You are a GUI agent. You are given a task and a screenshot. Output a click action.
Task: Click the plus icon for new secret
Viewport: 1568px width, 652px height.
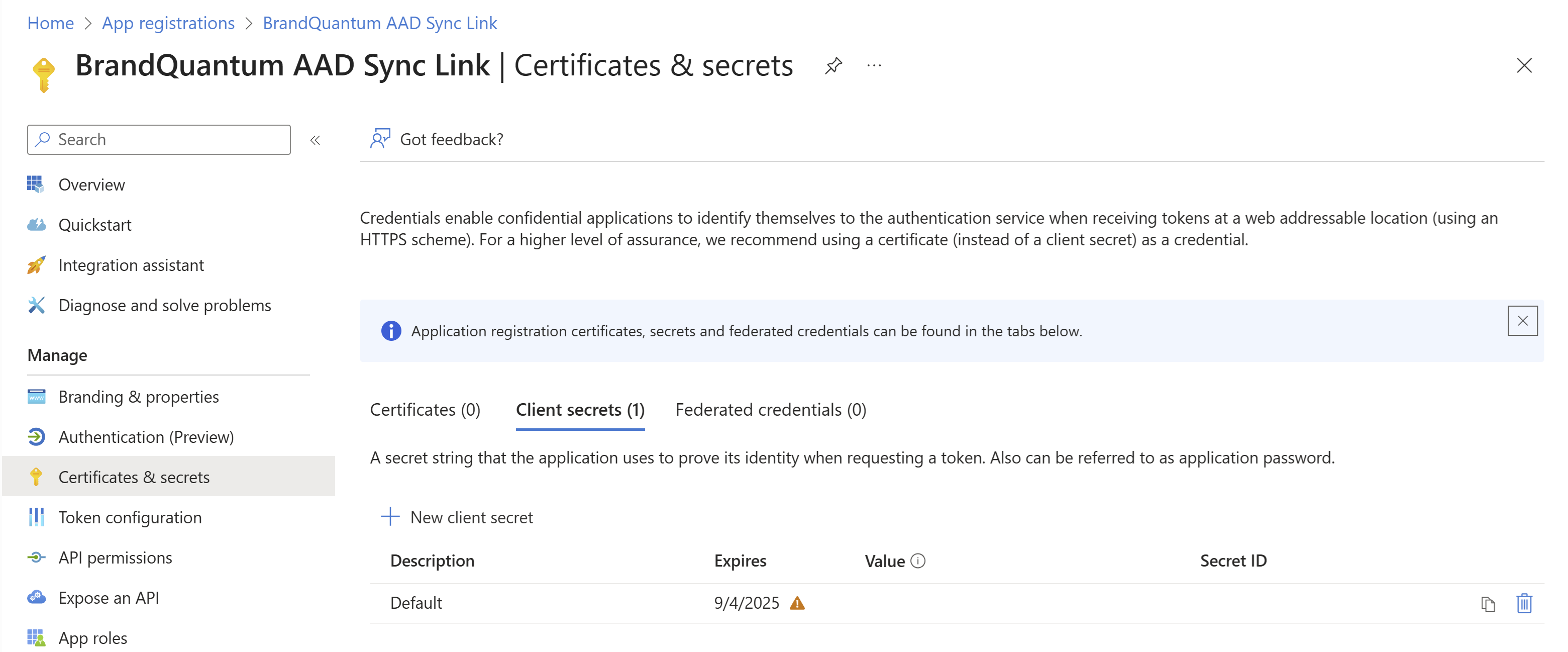tap(390, 517)
